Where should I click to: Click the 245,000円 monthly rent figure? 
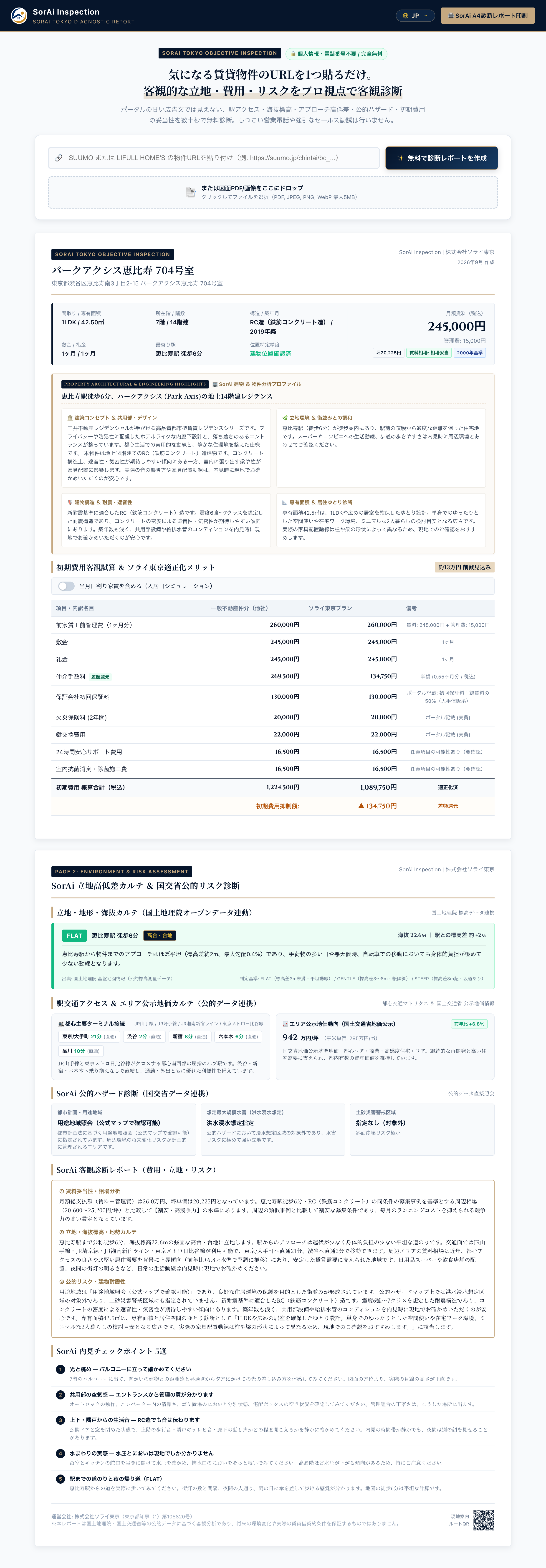[x=457, y=326]
